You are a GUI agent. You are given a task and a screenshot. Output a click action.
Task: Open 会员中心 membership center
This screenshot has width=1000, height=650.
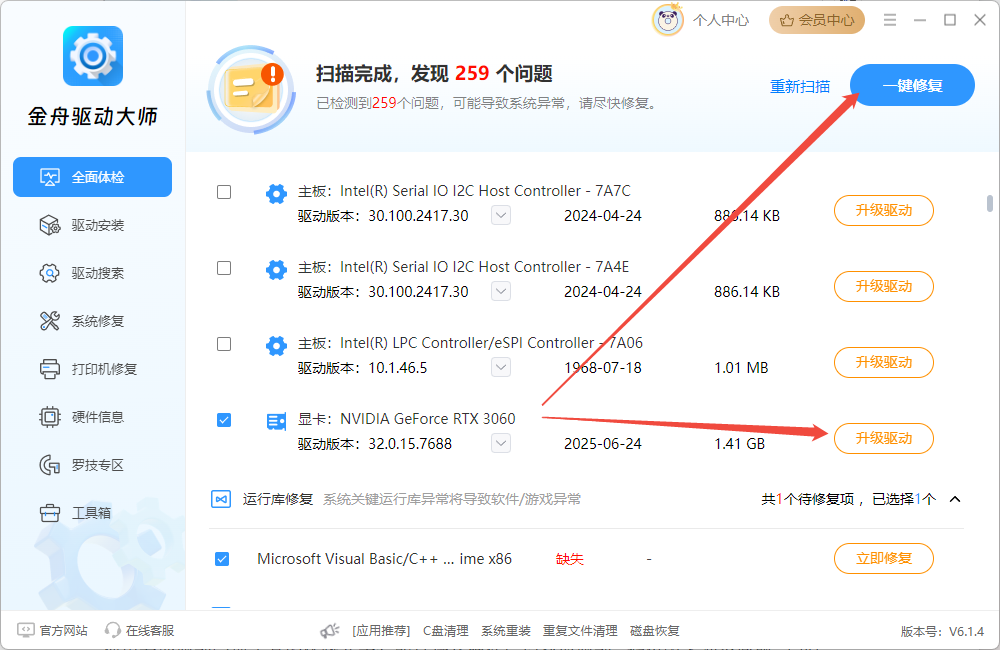click(x=816, y=19)
